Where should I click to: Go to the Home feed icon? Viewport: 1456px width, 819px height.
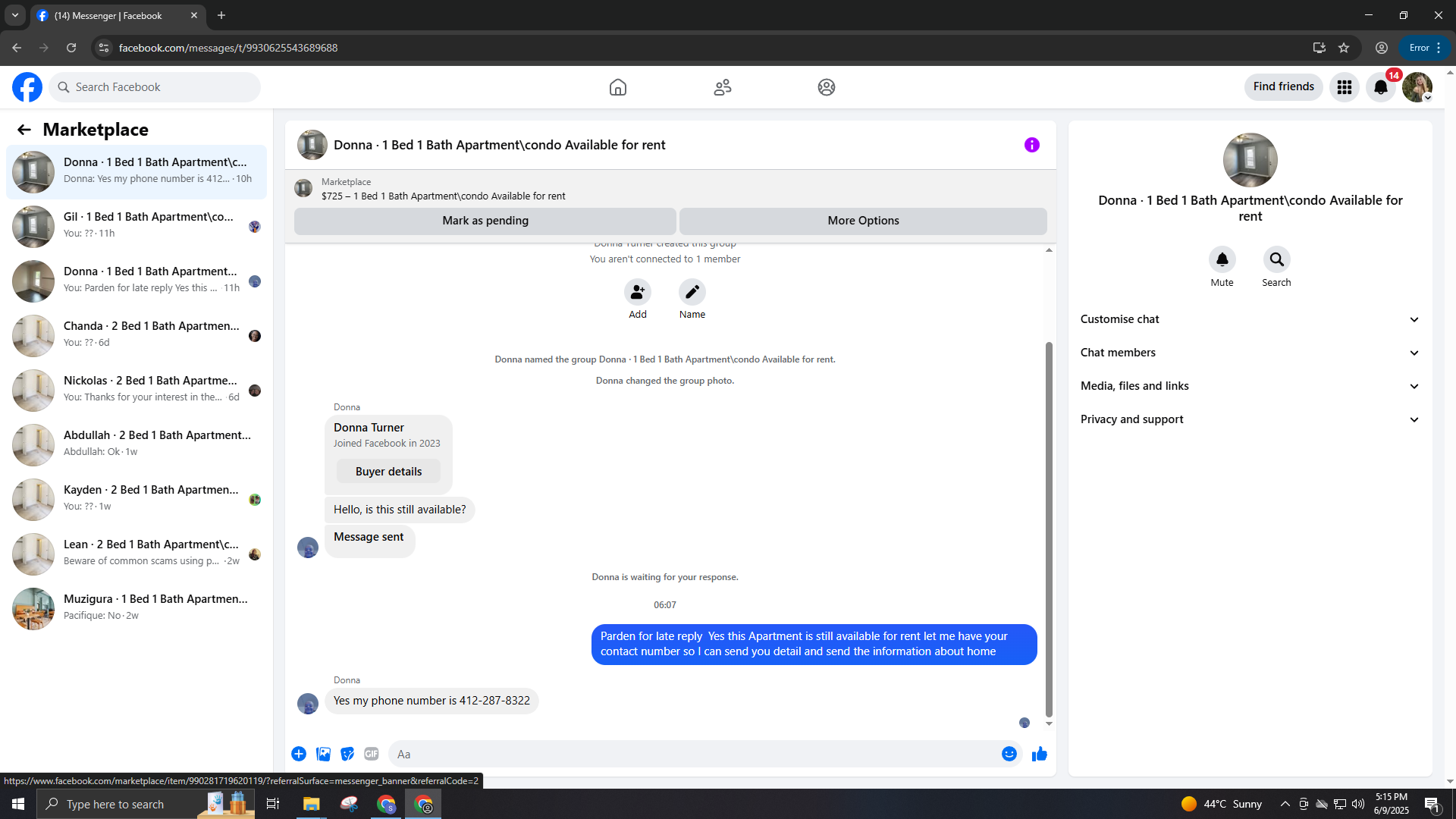click(x=618, y=87)
